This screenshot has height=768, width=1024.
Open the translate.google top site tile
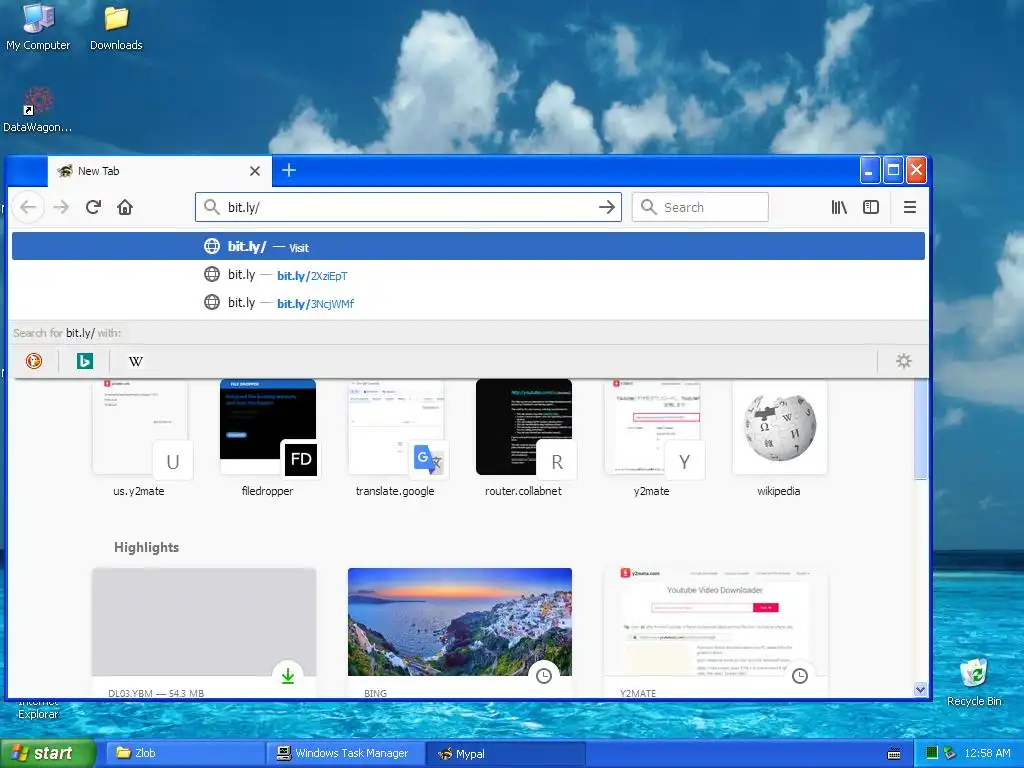[395, 438]
